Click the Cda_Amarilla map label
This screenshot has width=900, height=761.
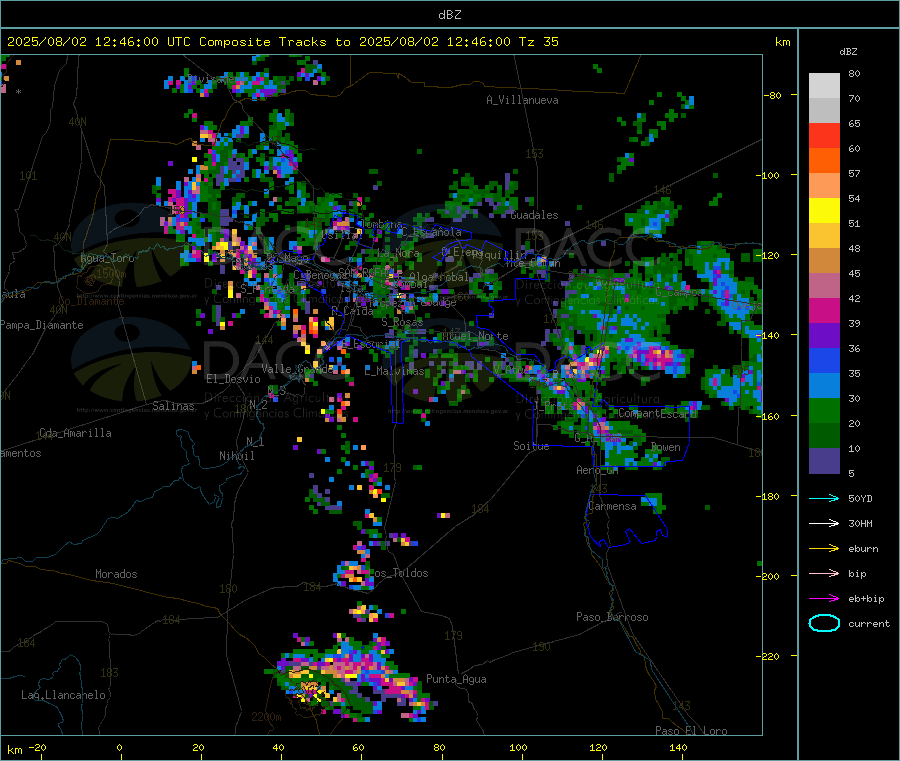[x=75, y=433]
